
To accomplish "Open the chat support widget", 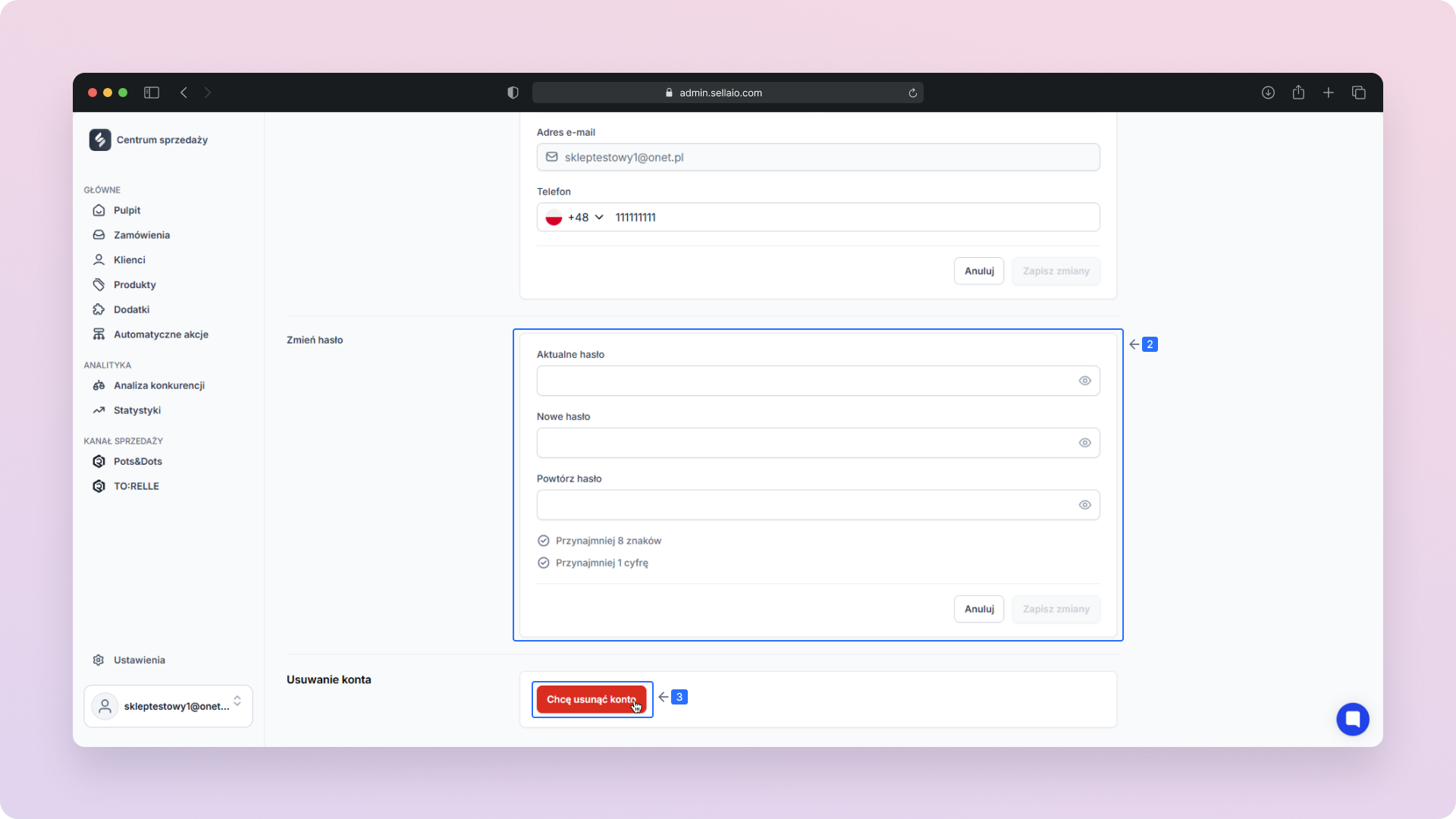I will (x=1352, y=719).
